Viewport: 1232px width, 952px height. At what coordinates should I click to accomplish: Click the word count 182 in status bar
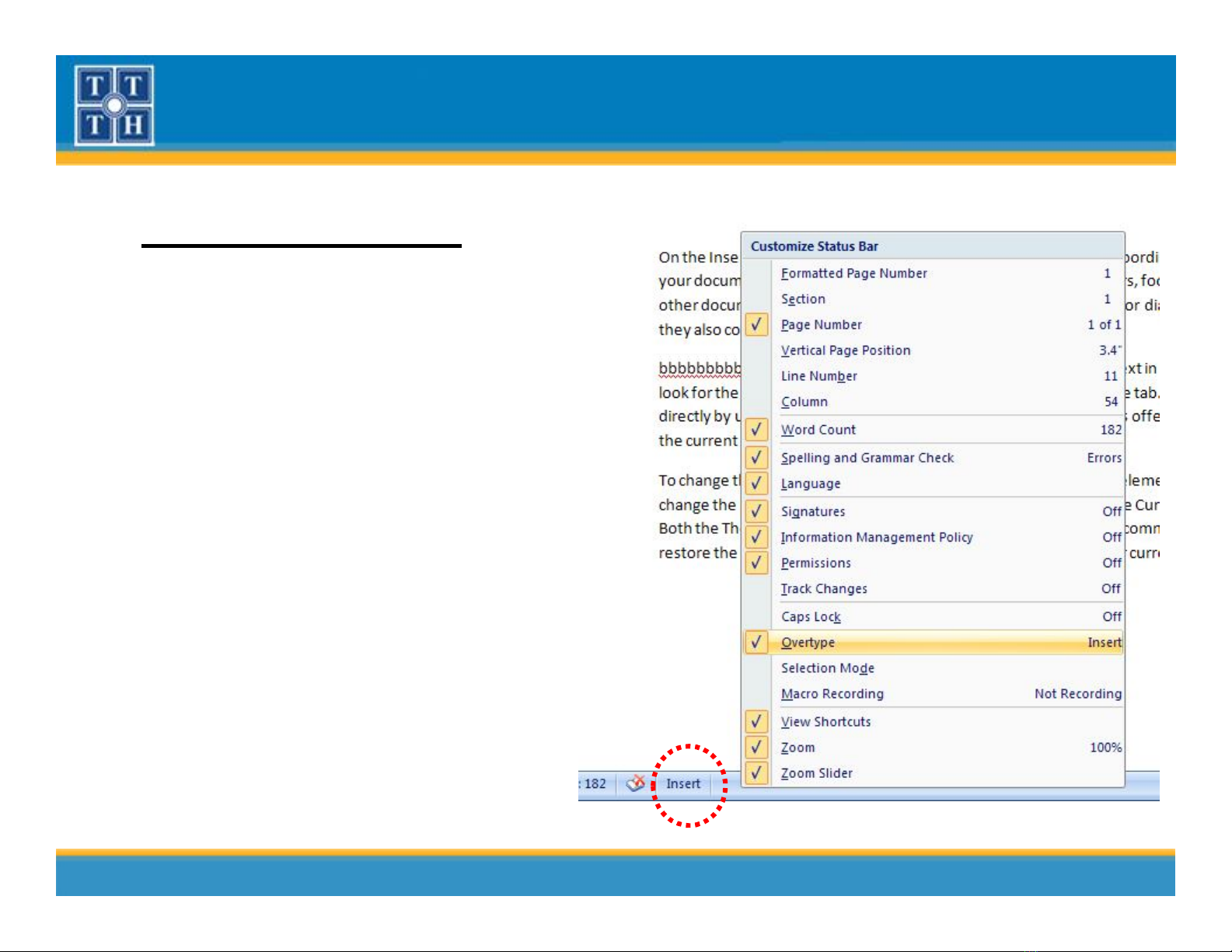595,784
